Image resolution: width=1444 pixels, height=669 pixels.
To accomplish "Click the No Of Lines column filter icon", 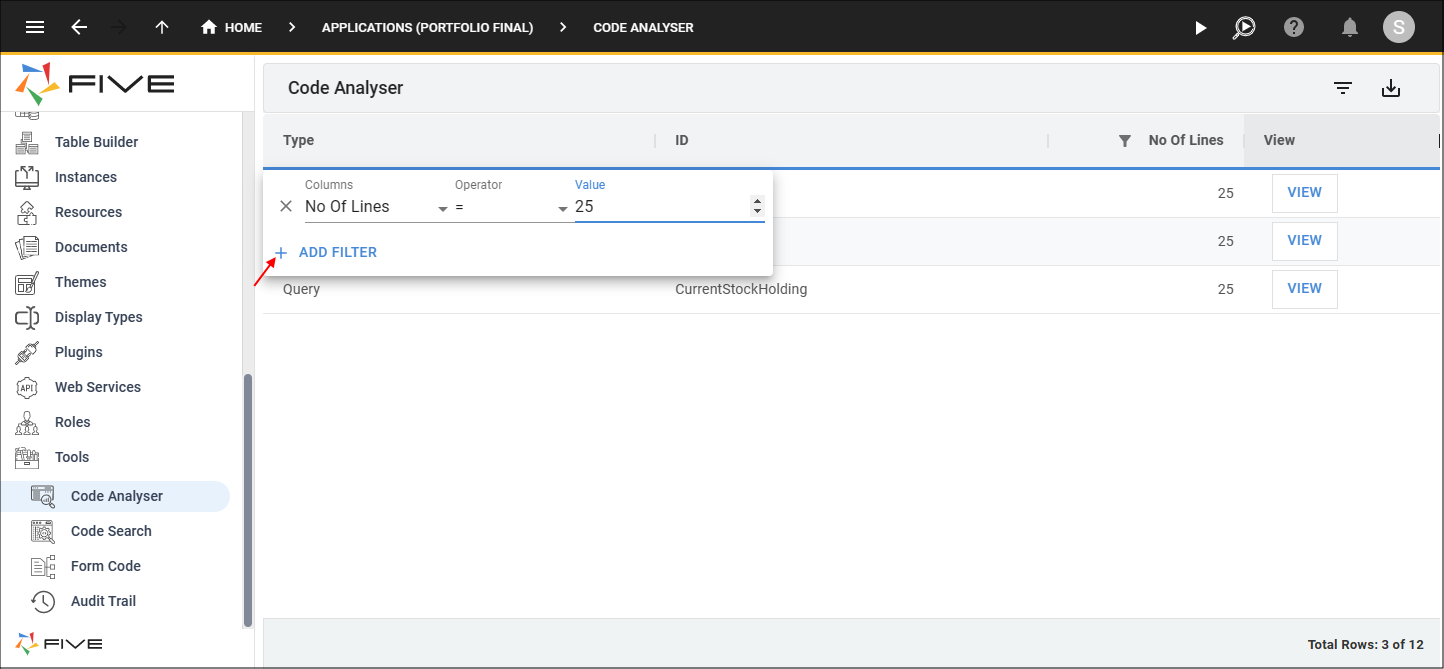I will pos(1124,141).
